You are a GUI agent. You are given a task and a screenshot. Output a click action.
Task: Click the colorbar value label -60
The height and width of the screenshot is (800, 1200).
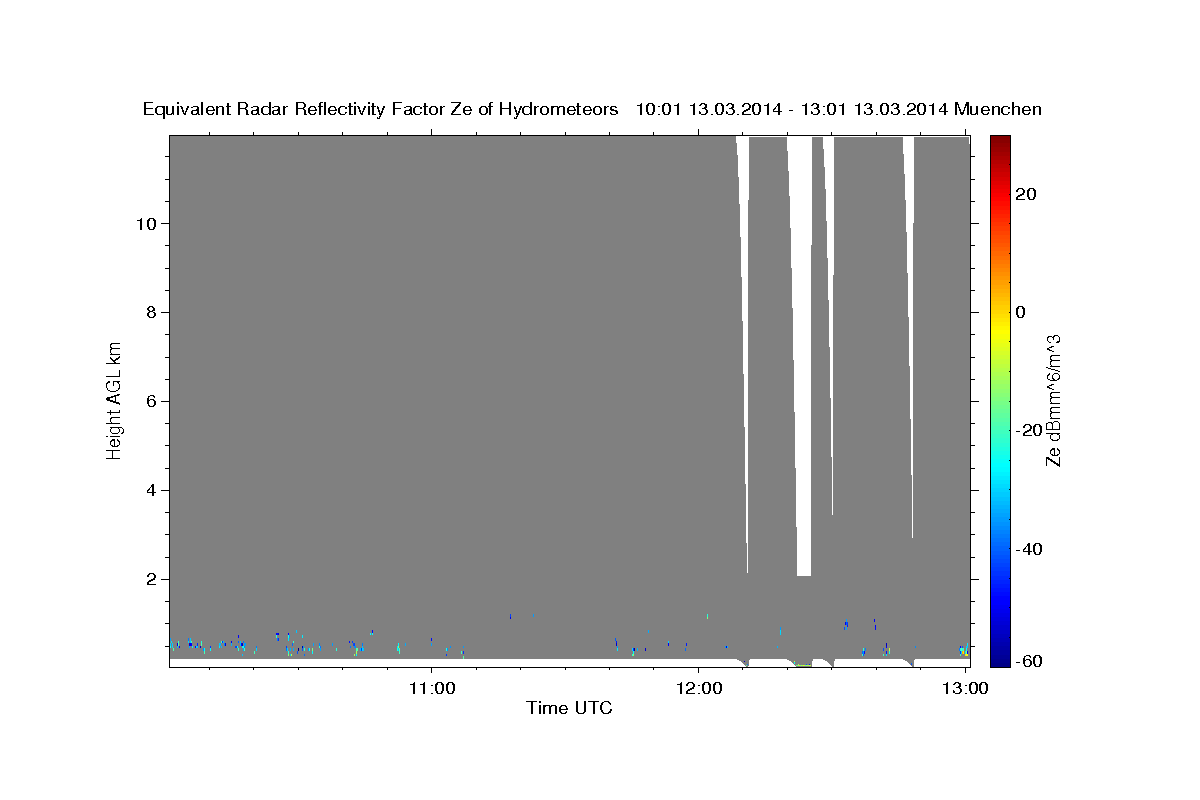1030,660
